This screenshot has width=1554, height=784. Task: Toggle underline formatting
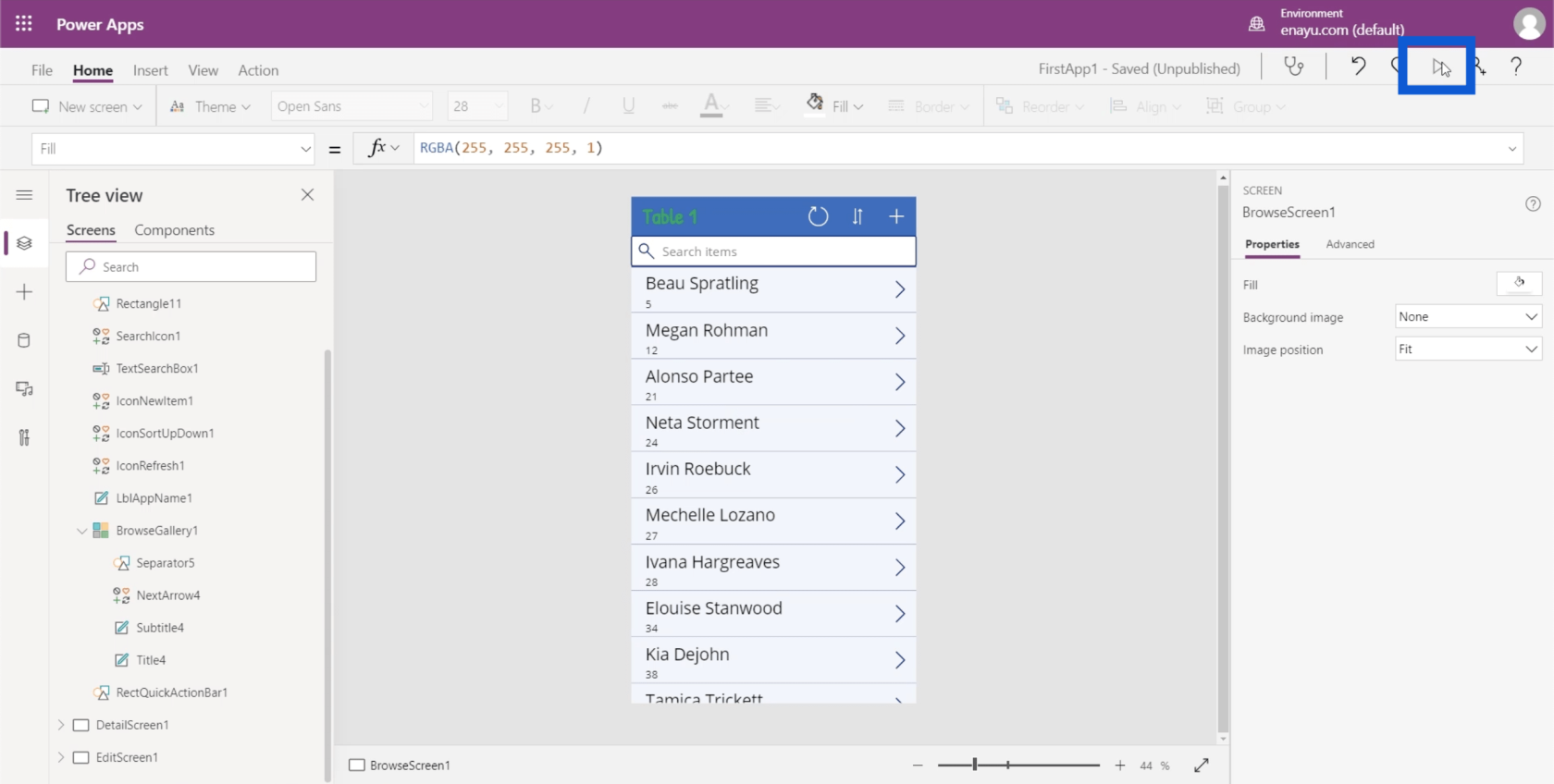click(628, 106)
